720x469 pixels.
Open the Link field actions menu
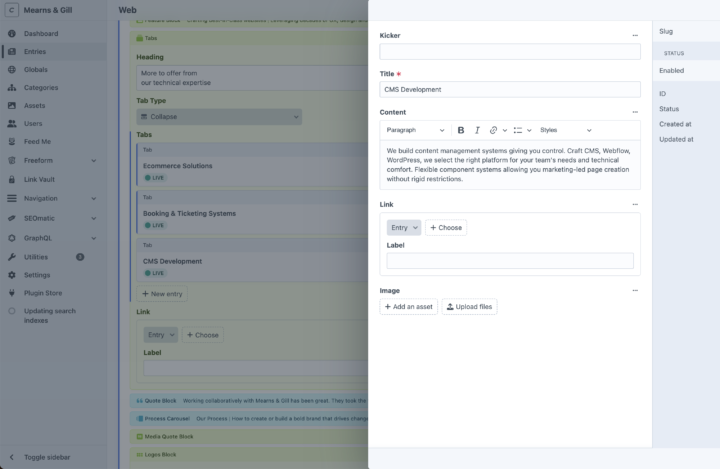(x=635, y=204)
